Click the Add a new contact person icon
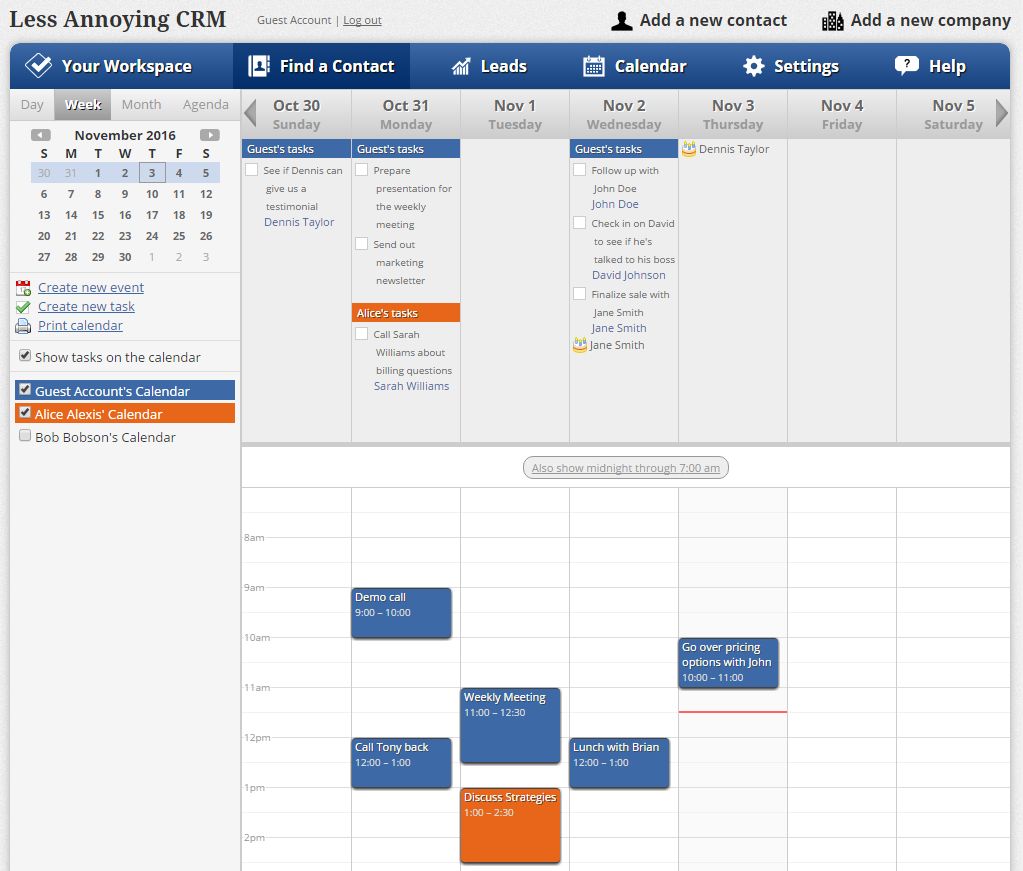Screen dimensions: 1023x871 (621, 21)
